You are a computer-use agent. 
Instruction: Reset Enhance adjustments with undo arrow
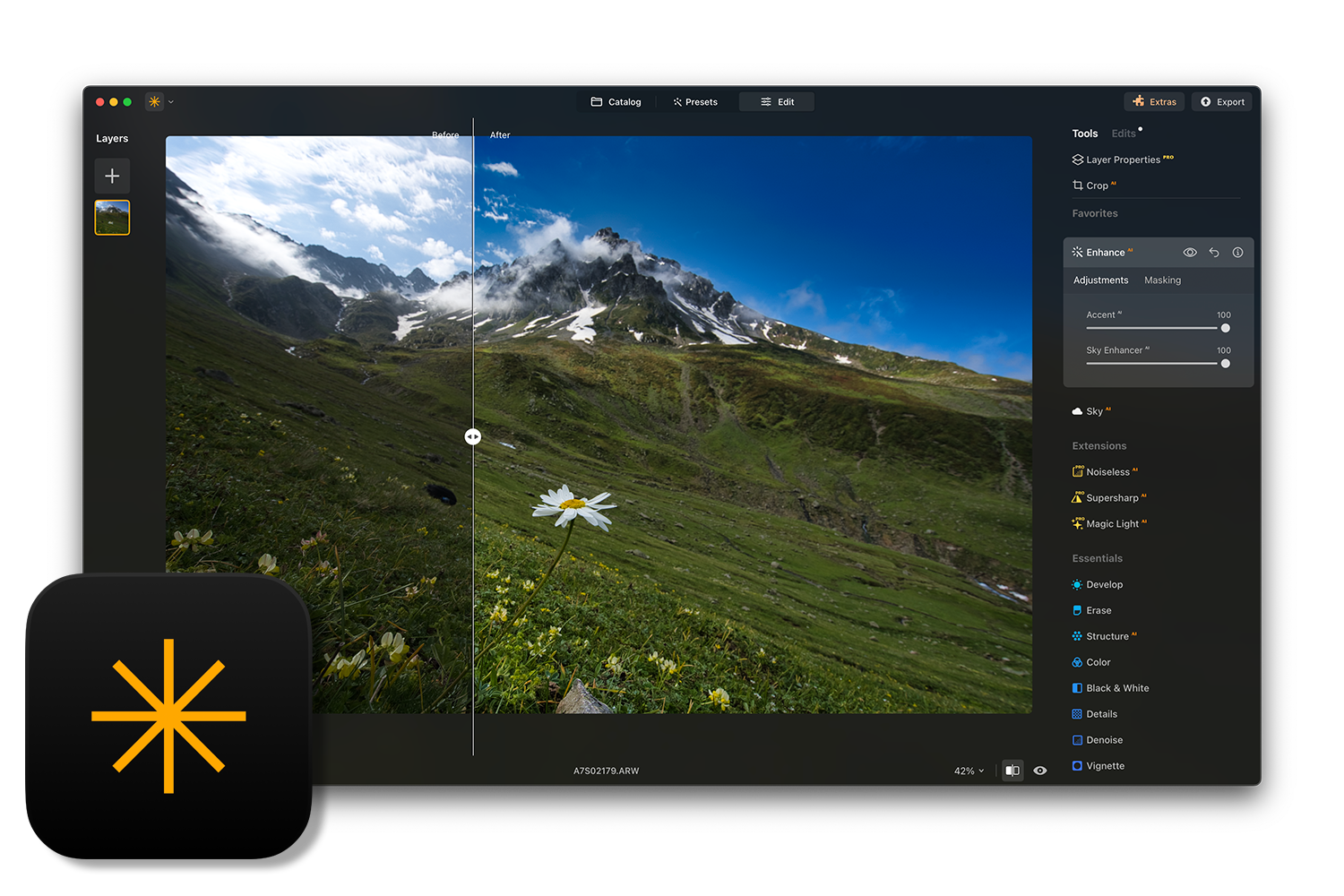click(x=1214, y=253)
